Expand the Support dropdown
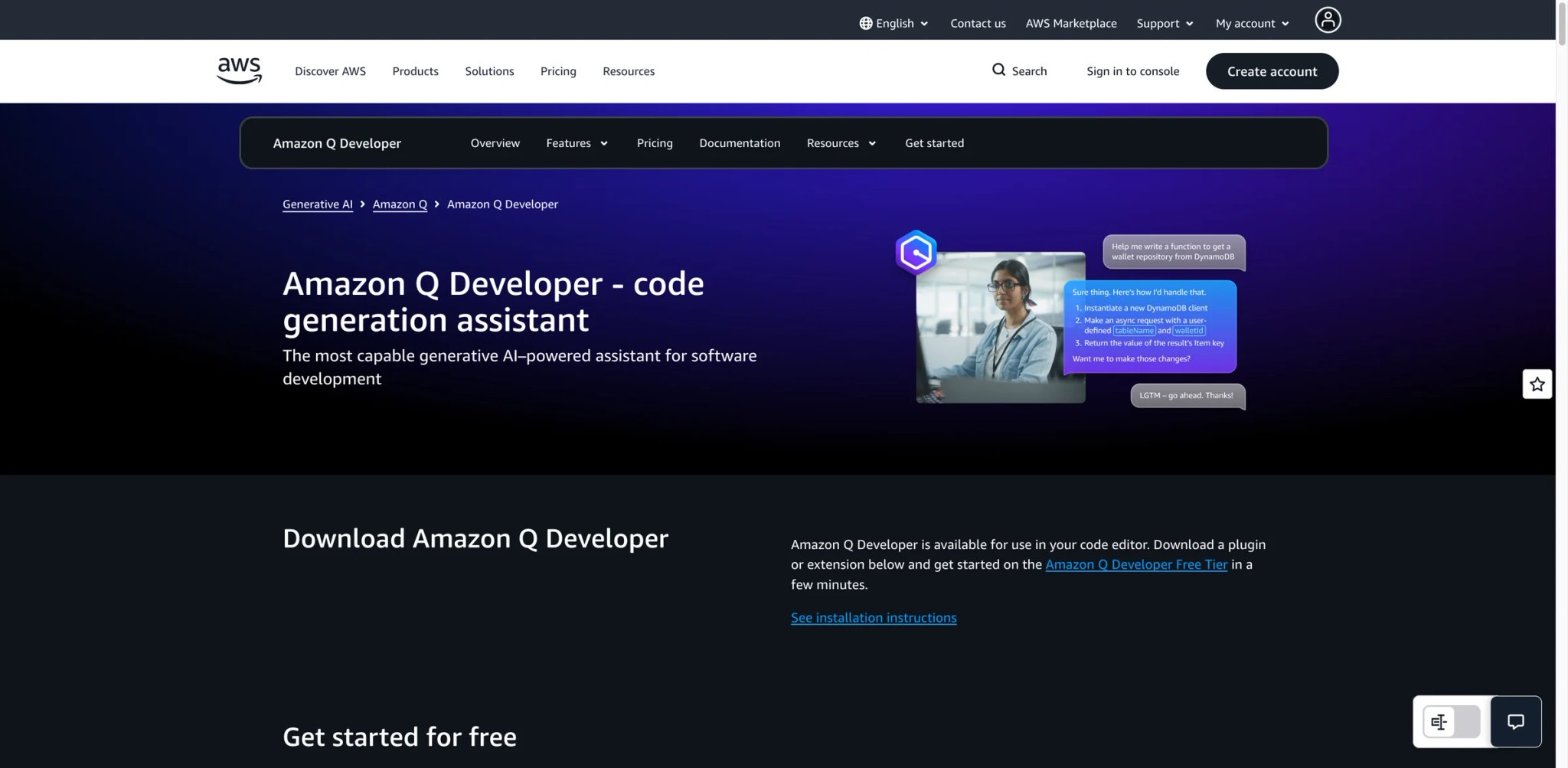This screenshot has width=1568, height=768. coord(1165,23)
